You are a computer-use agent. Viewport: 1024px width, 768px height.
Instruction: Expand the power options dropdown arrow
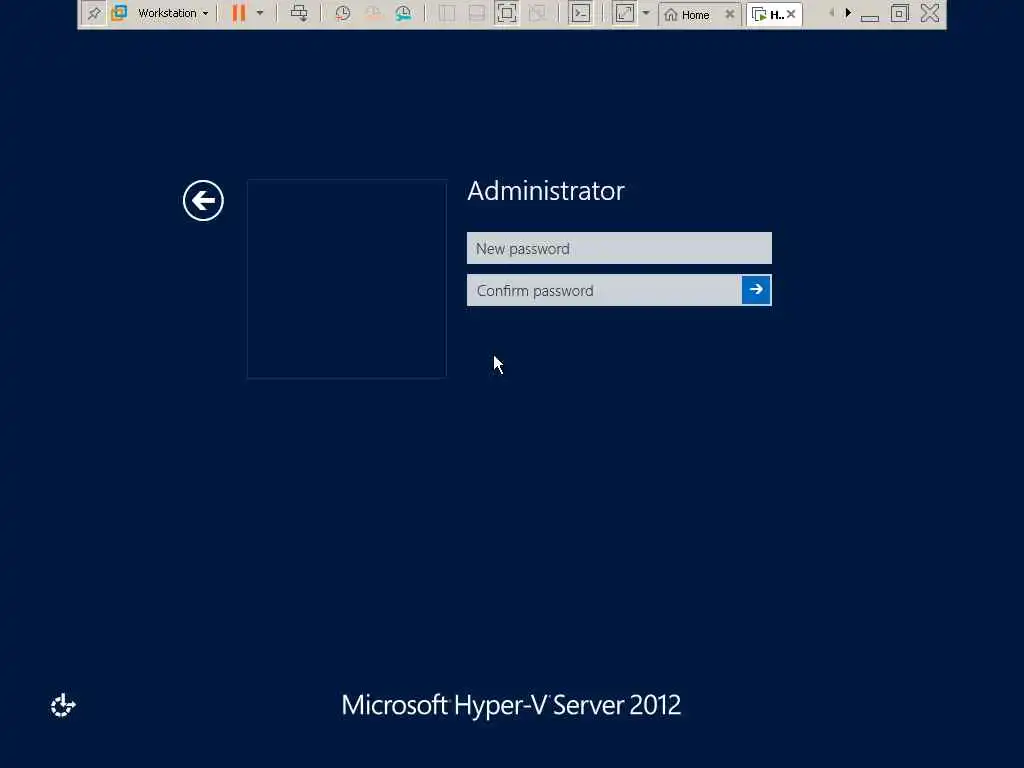pos(260,13)
